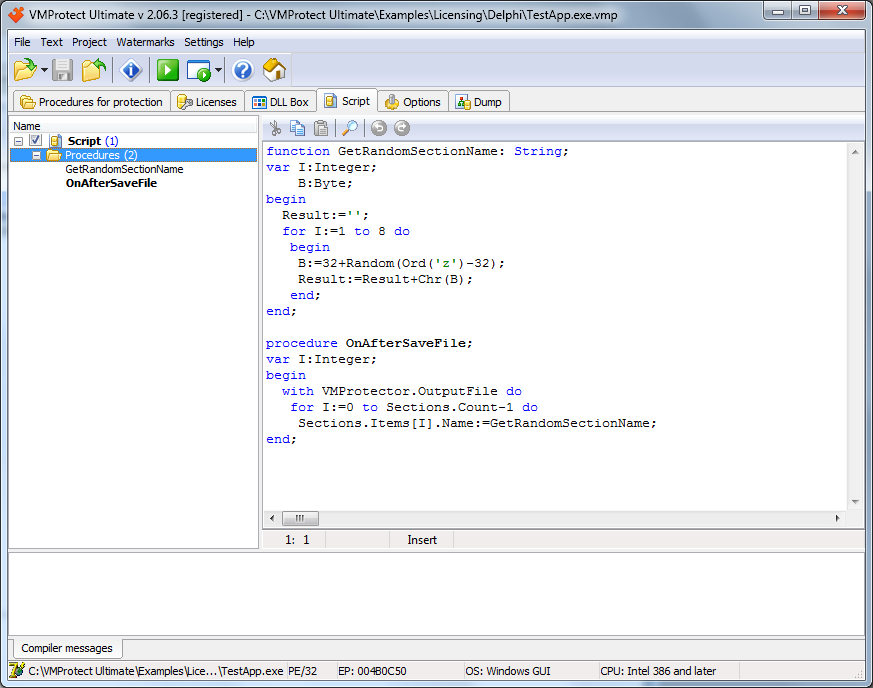The height and width of the screenshot is (688, 873).
Task: Click the VMProtect title bar app icon
Action: coord(17,14)
